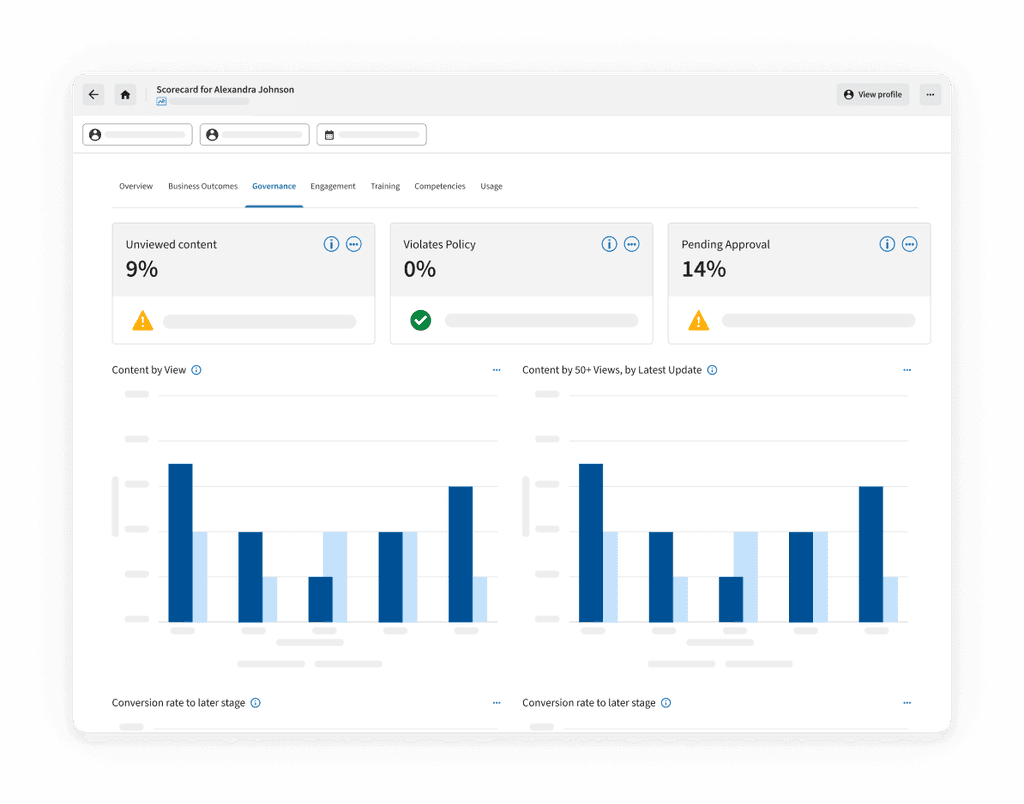This screenshot has width=1024, height=804.
Task: Open the Training tab
Action: (385, 186)
